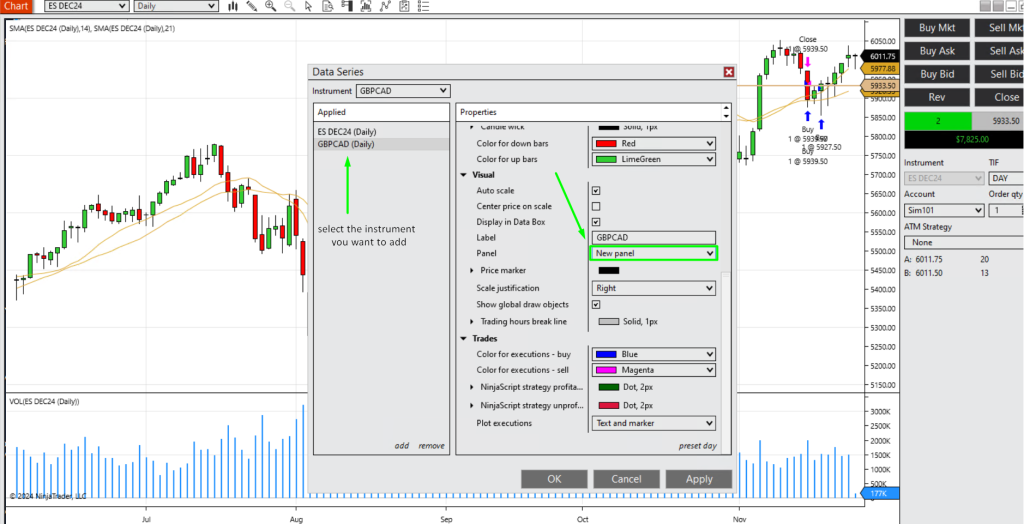Select the drawing tools pencil icon
This screenshot has height=524, width=1024.
[x=252, y=6]
